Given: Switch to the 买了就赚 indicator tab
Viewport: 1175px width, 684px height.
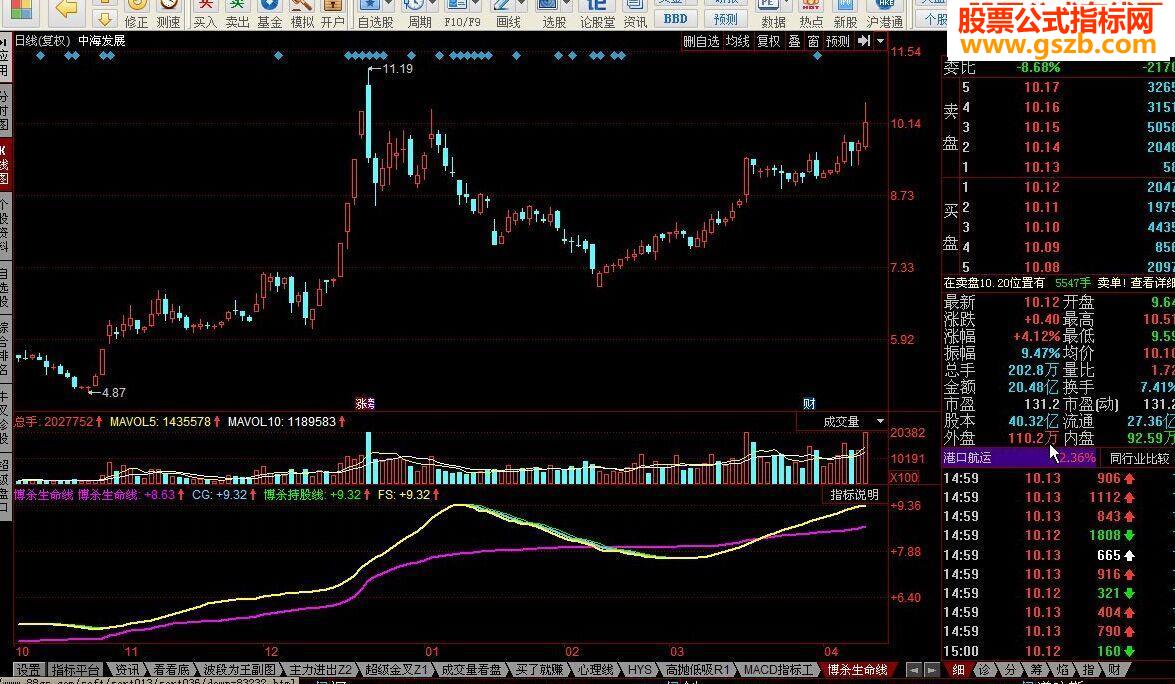Looking at the screenshot, I should (540, 670).
